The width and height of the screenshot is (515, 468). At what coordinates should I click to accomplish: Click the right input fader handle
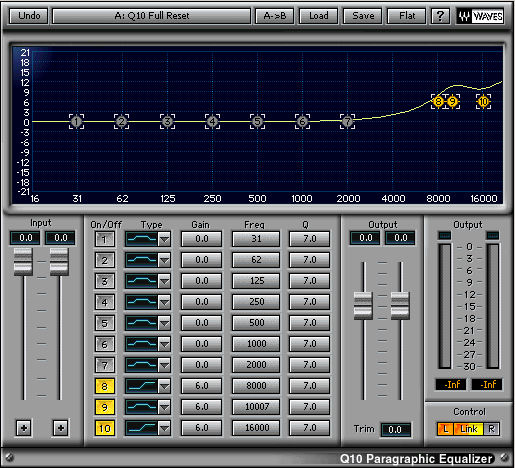click(x=59, y=262)
